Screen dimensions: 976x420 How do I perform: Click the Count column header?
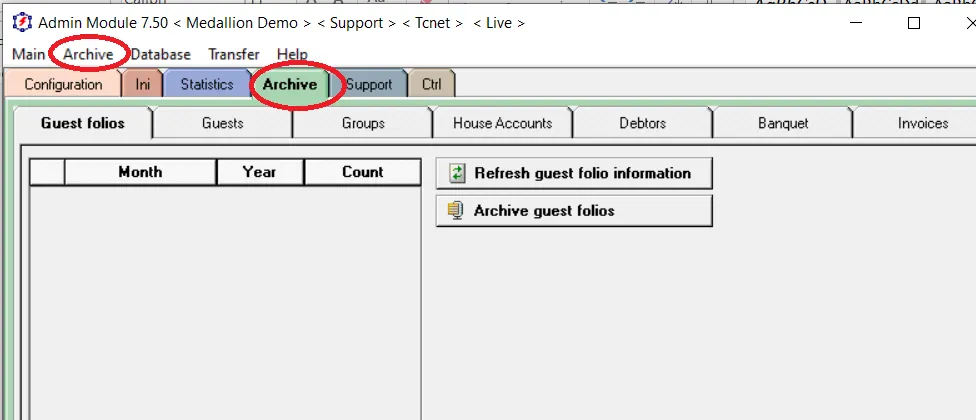tap(362, 172)
